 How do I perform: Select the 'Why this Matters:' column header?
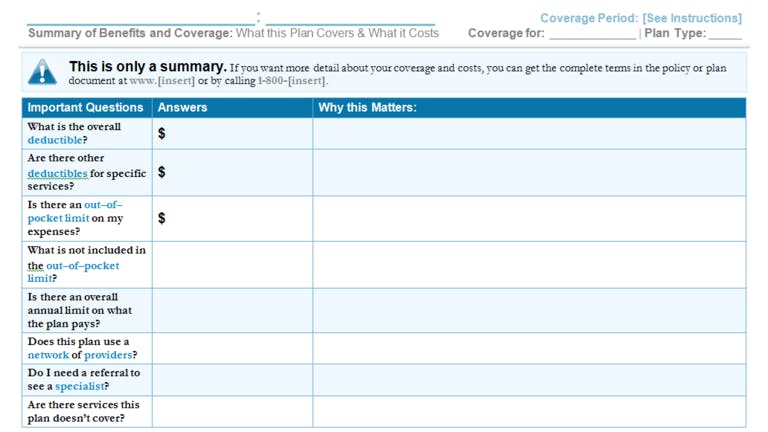point(367,108)
